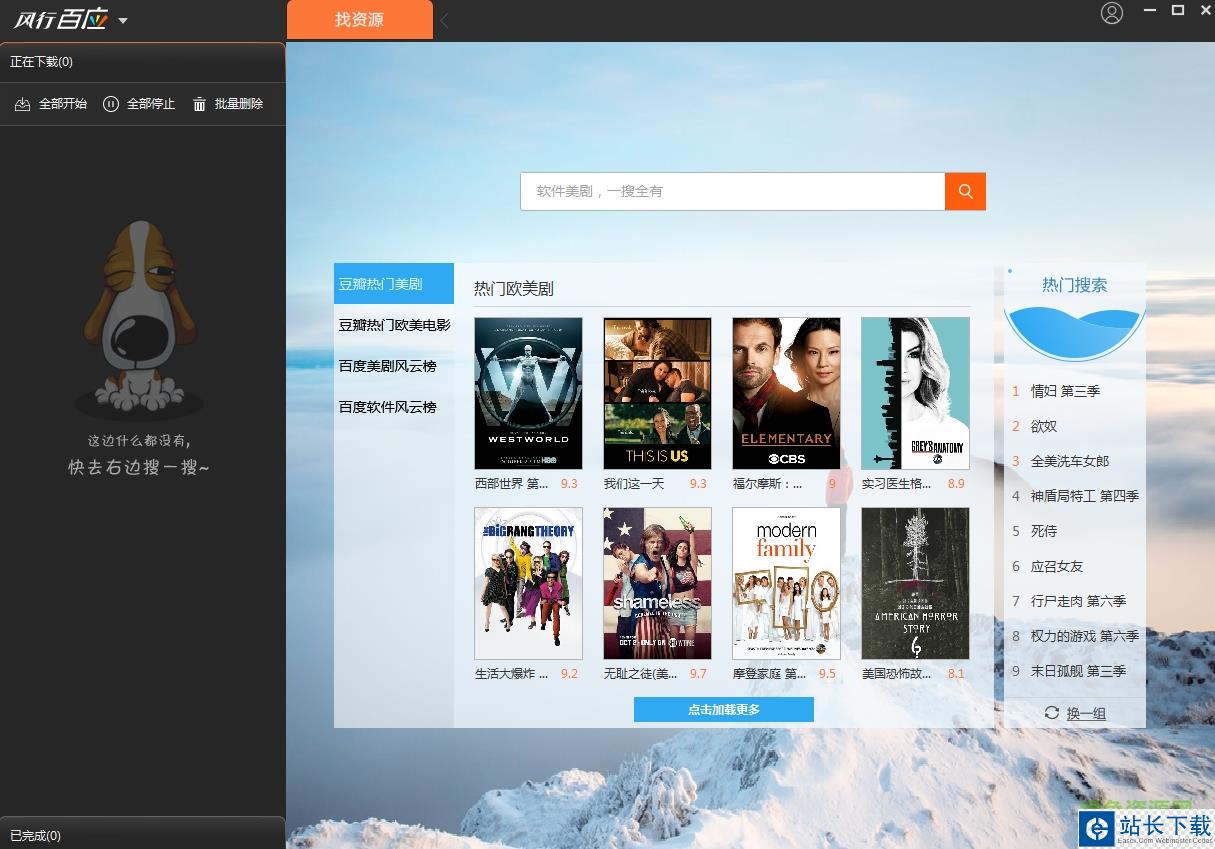Open 百度软件风云榜 list
1215x849 pixels.
coord(388,407)
